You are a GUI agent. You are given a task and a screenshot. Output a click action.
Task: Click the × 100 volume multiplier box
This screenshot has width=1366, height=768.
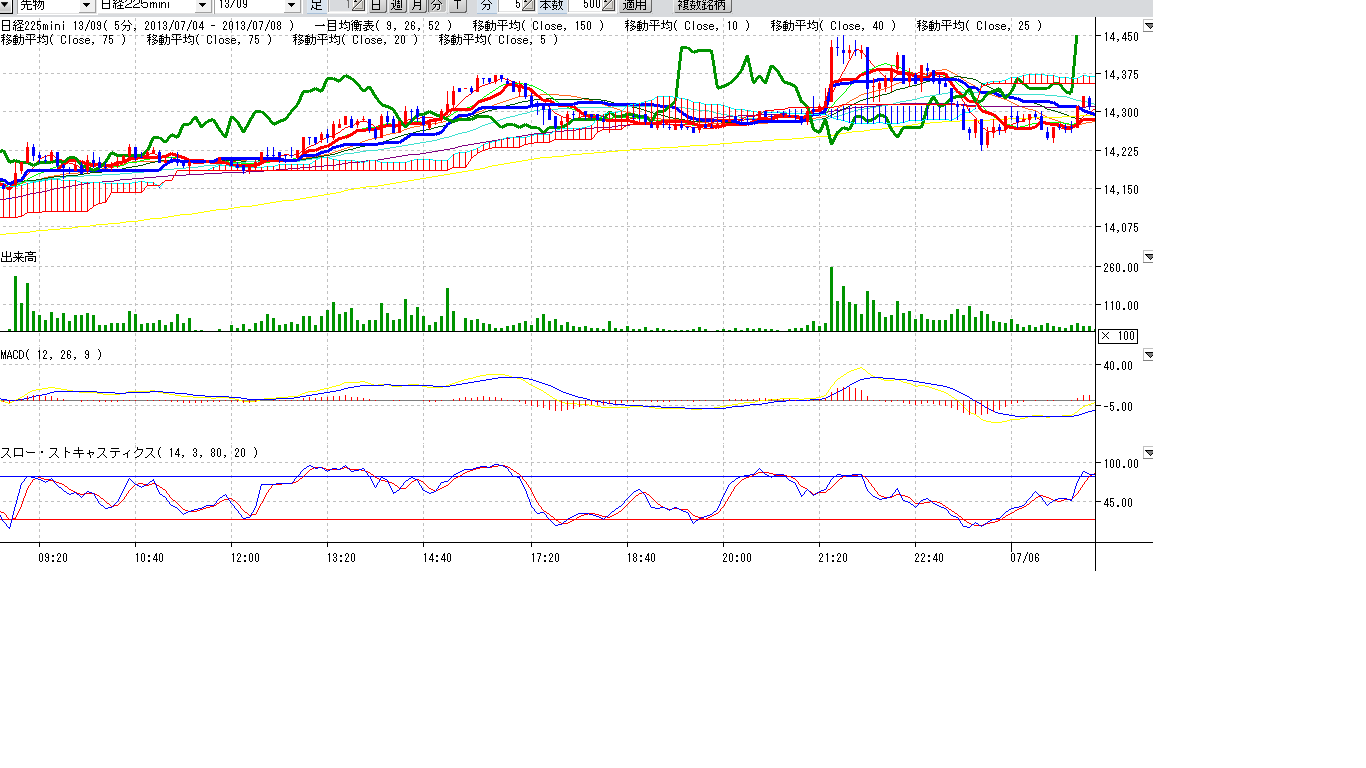(x=1118, y=336)
